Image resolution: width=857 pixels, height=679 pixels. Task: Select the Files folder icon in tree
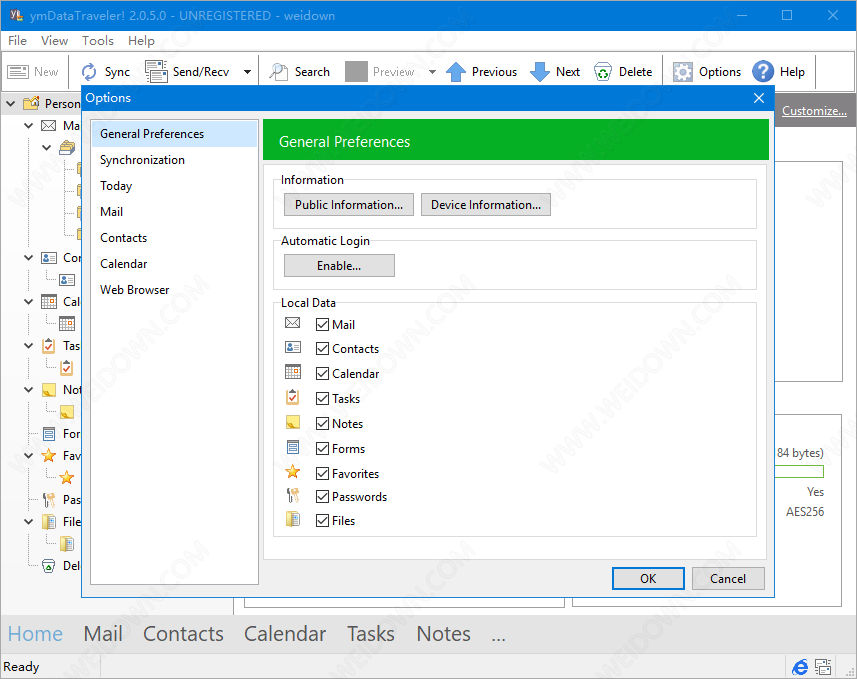pos(49,522)
